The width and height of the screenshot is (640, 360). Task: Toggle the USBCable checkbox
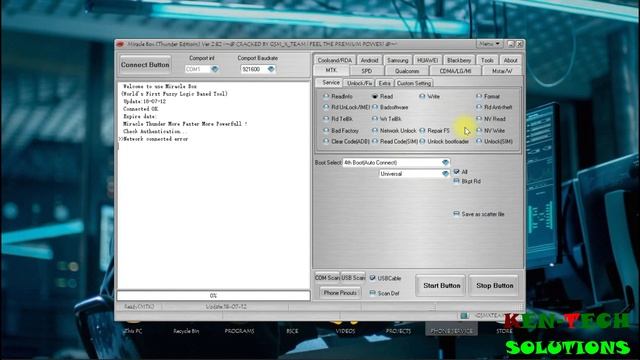(x=372, y=278)
